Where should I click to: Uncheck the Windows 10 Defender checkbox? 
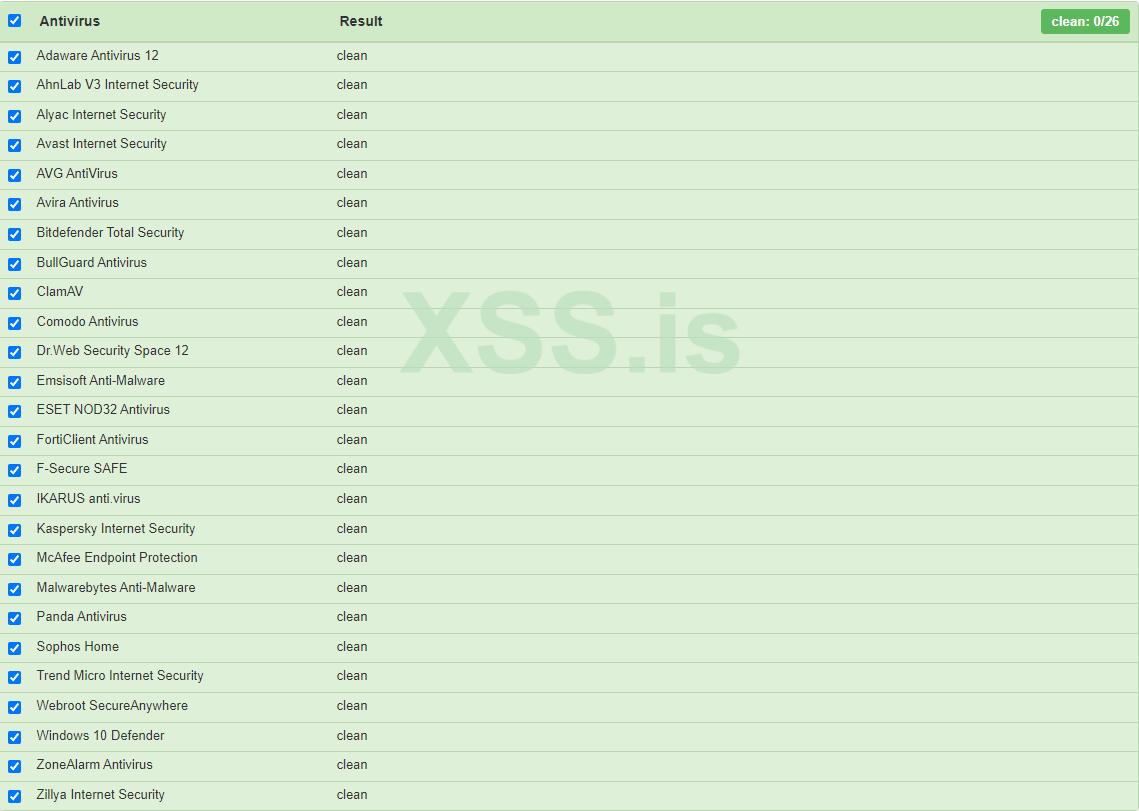[14, 737]
